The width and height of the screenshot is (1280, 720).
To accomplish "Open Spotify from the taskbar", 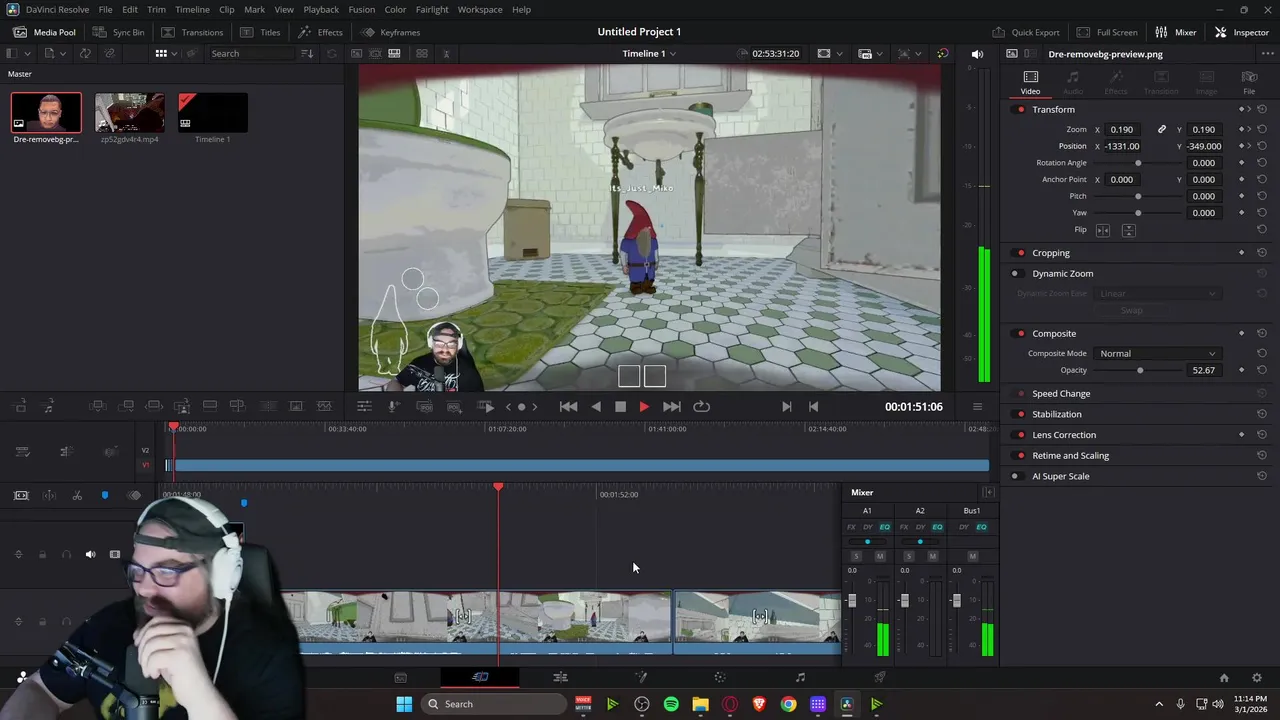I will 671,704.
